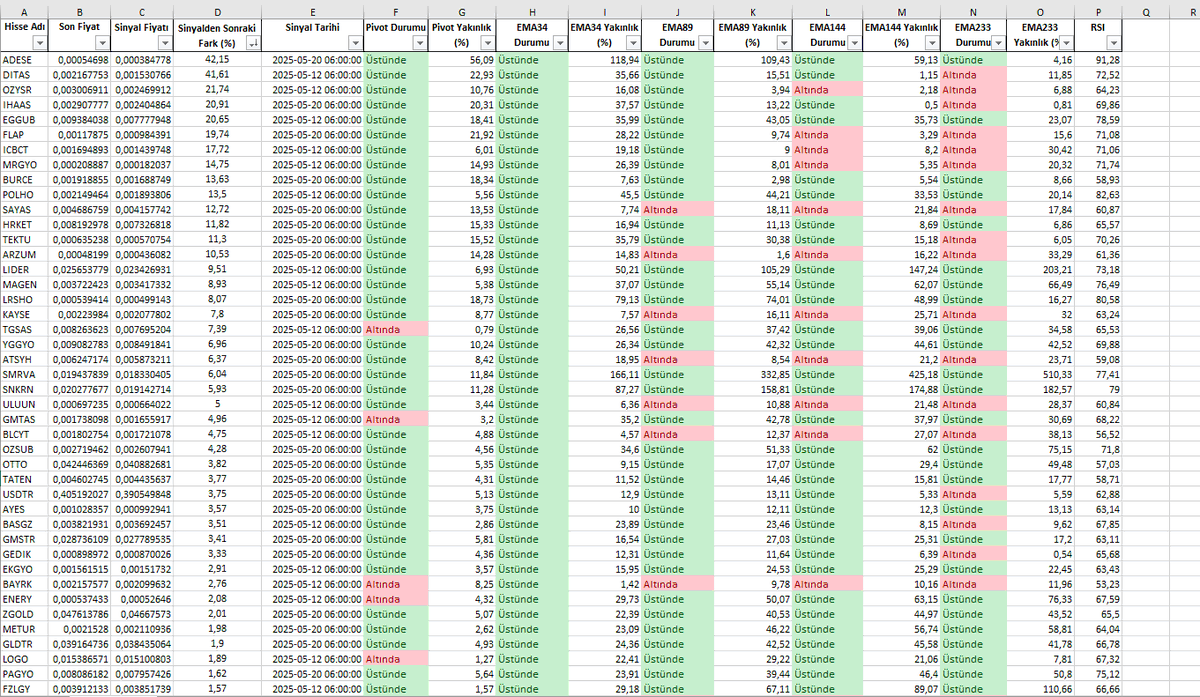Viewport: 1200px width, 697px height.
Task: Select the OZYSR cell
Action: tap(23, 90)
